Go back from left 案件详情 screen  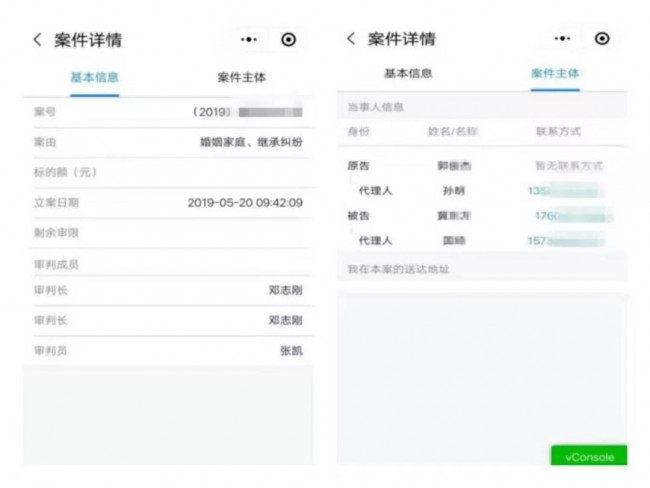37,40
